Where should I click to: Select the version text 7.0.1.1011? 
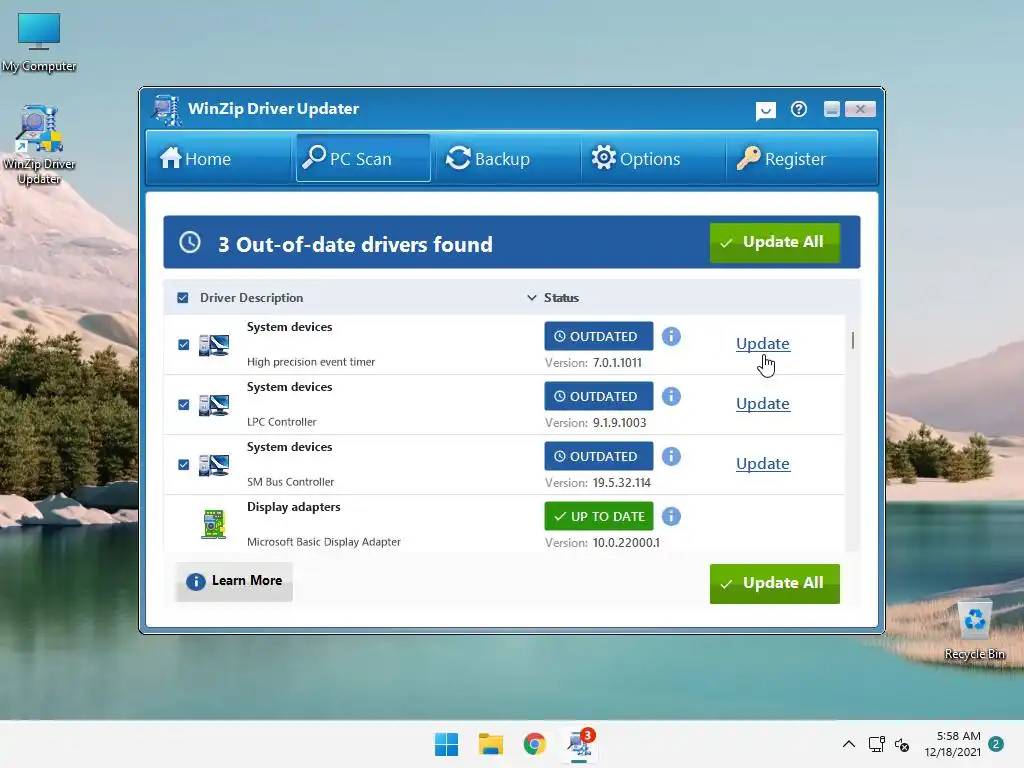pos(617,362)
